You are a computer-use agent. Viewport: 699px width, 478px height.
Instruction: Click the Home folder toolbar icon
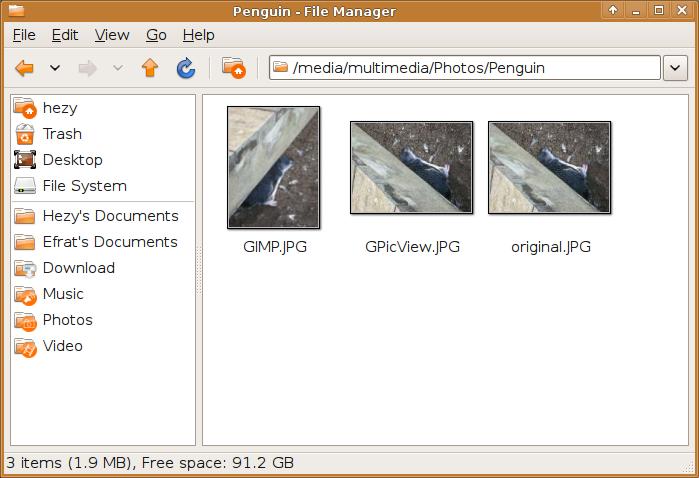[x=233, y=68]
